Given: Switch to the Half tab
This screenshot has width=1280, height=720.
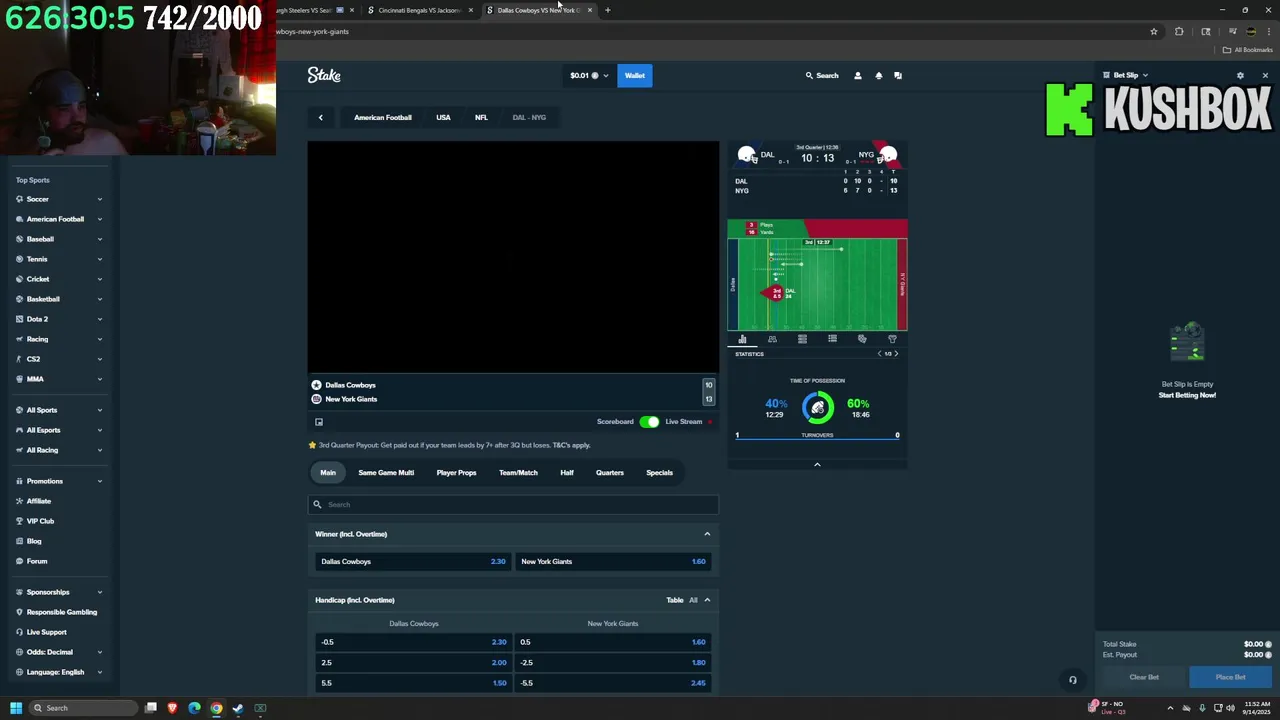Looking at the screenshot, I should 567,473.
